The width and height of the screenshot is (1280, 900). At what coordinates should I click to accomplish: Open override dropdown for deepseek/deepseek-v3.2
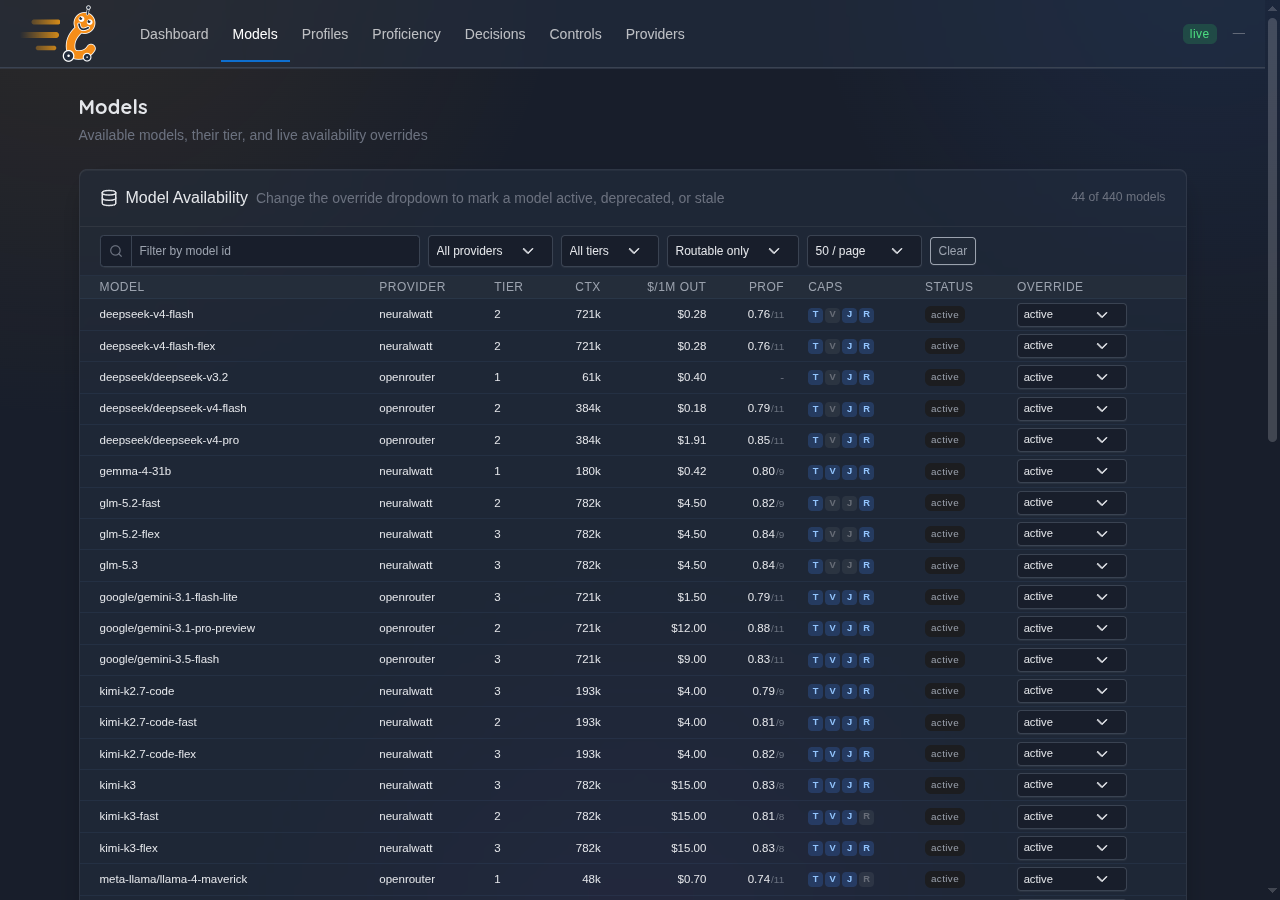[x=1071, y=377]
